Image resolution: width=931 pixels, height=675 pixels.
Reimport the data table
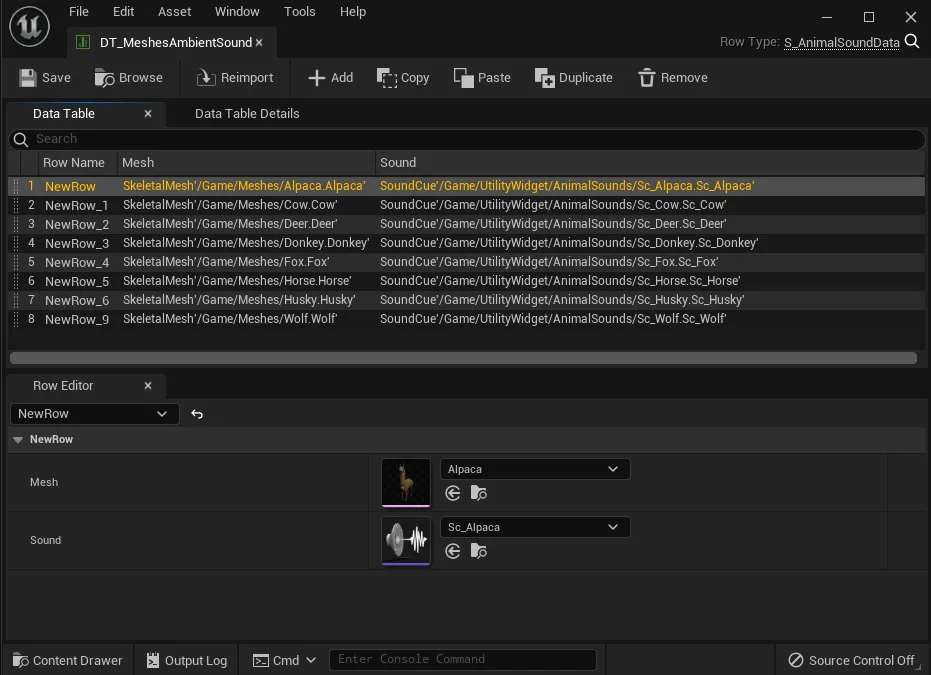point(235,78)
